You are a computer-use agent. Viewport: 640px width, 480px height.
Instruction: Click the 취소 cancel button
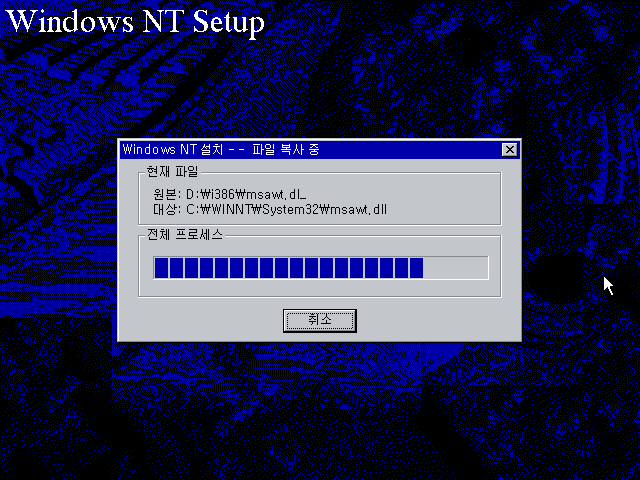point(320,320)
